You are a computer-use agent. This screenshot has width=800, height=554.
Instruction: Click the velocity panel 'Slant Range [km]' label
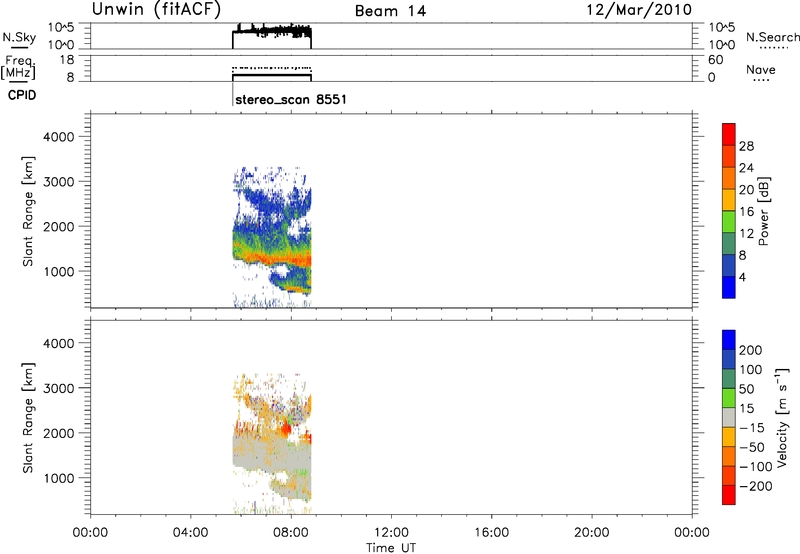coord(28,418)
